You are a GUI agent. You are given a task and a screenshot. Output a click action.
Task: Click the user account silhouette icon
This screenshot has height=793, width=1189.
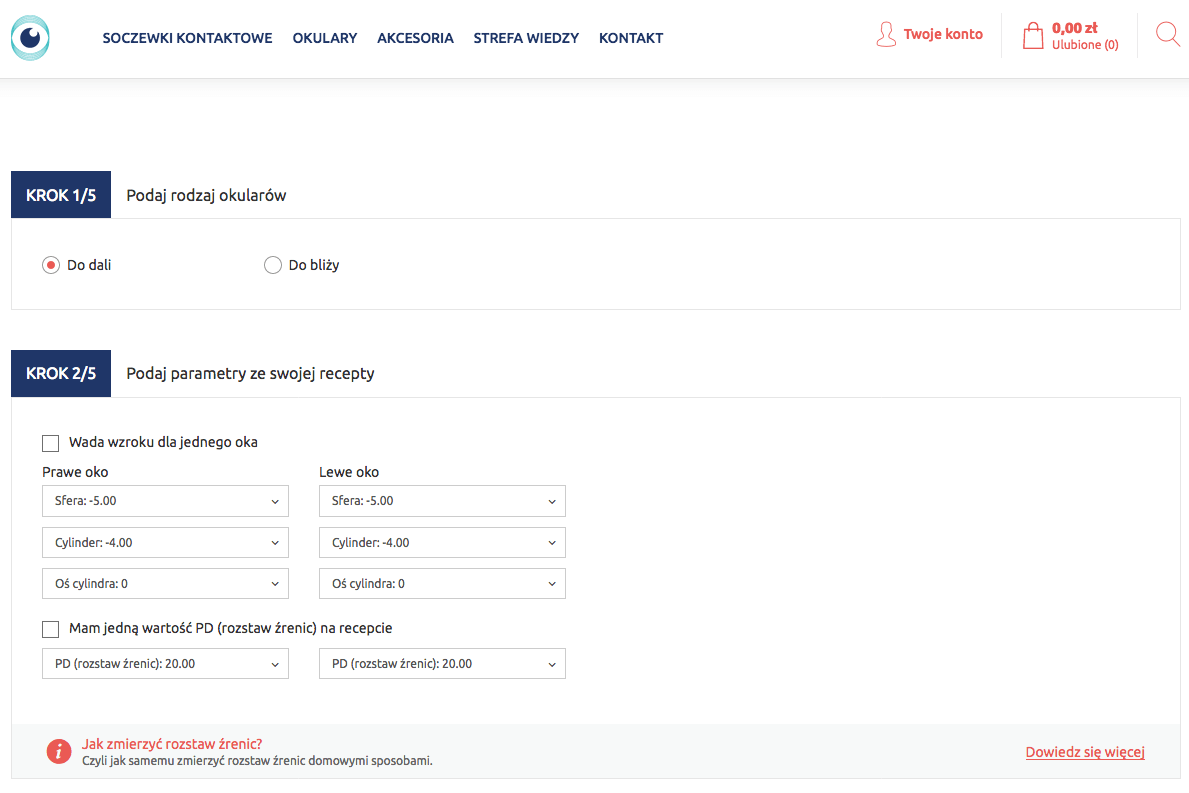pos(885,35)
